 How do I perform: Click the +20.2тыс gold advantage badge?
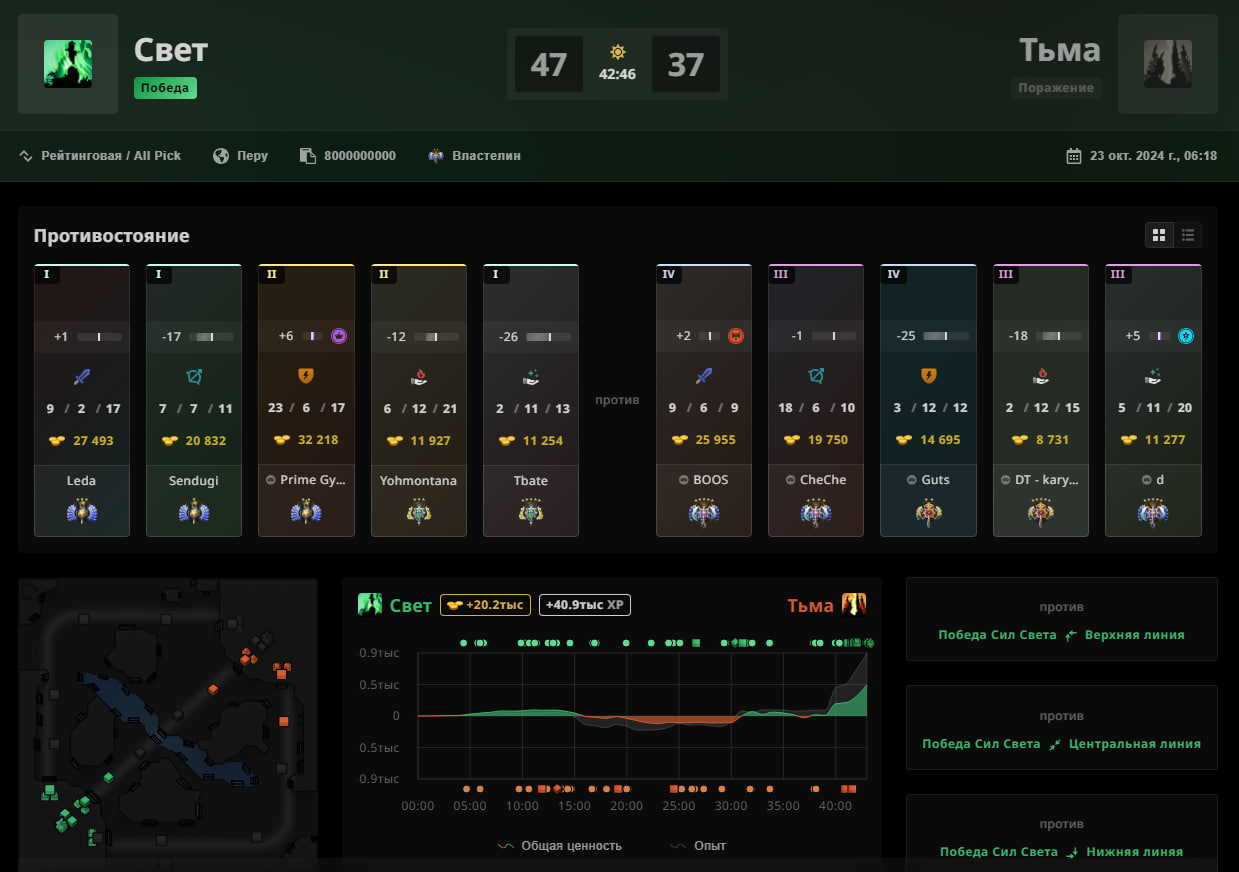[485, 605]
